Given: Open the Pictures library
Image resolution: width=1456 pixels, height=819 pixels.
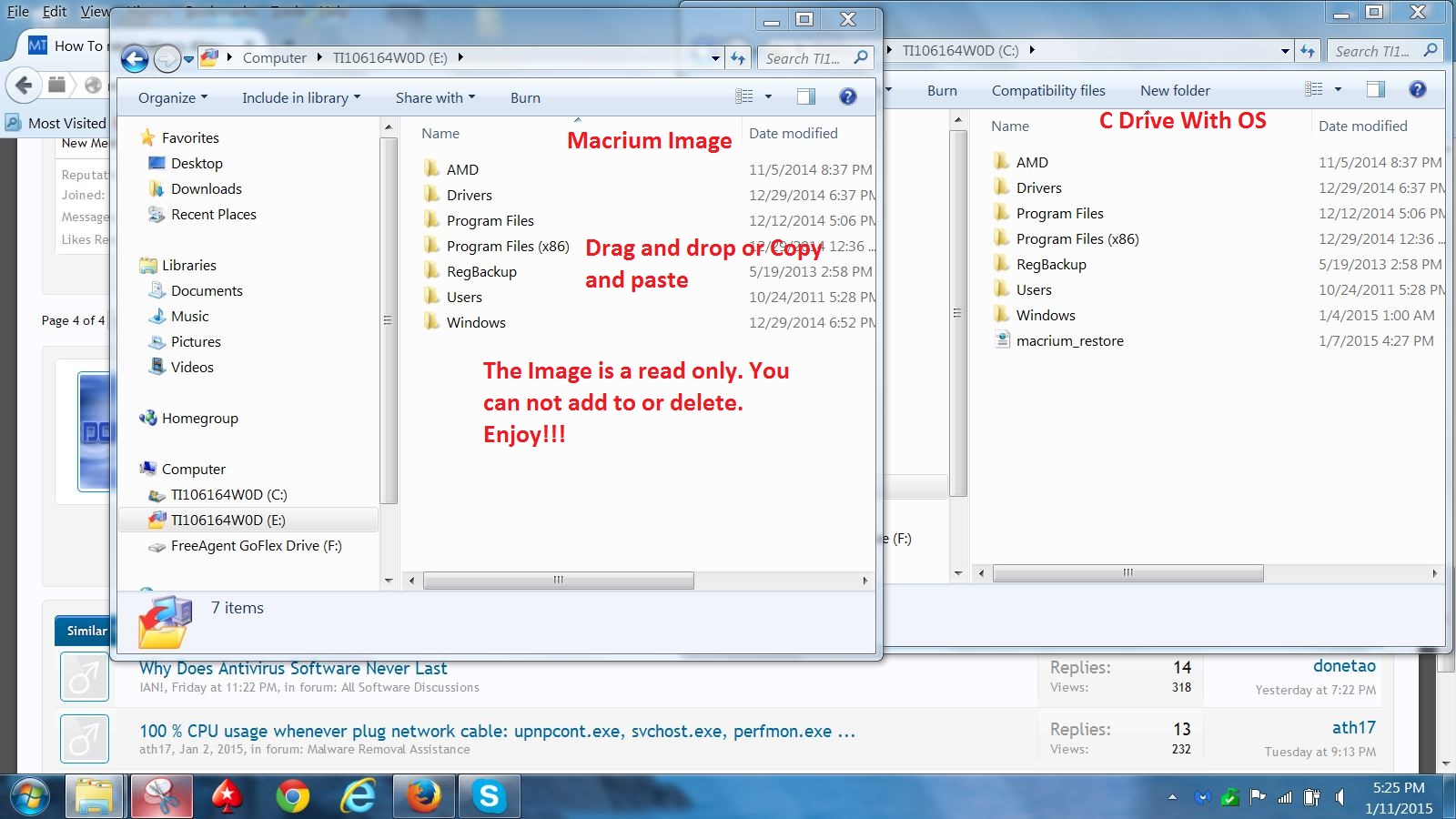Looking at the screenshot, I should coord(196,341).
